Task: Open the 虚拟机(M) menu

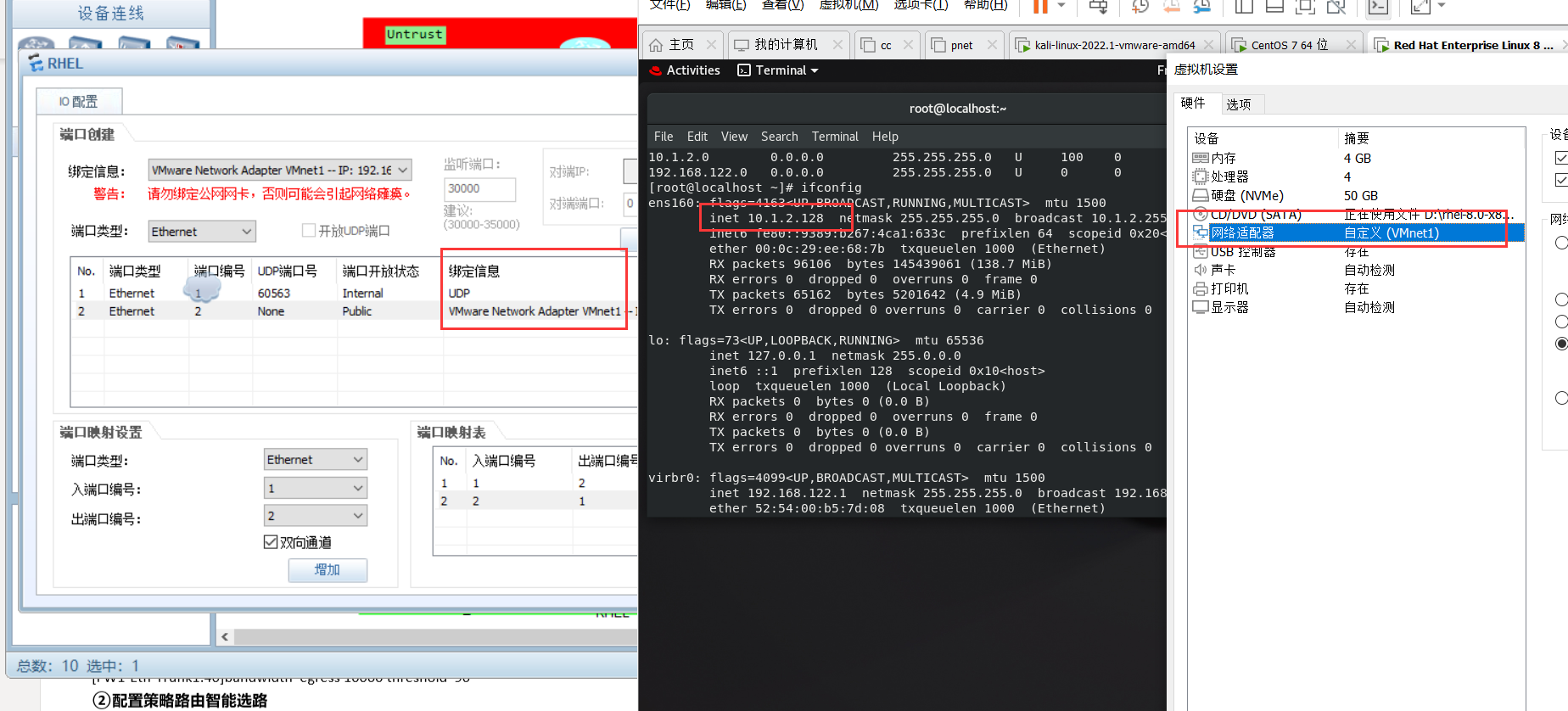Action: (x=848, y=5)
